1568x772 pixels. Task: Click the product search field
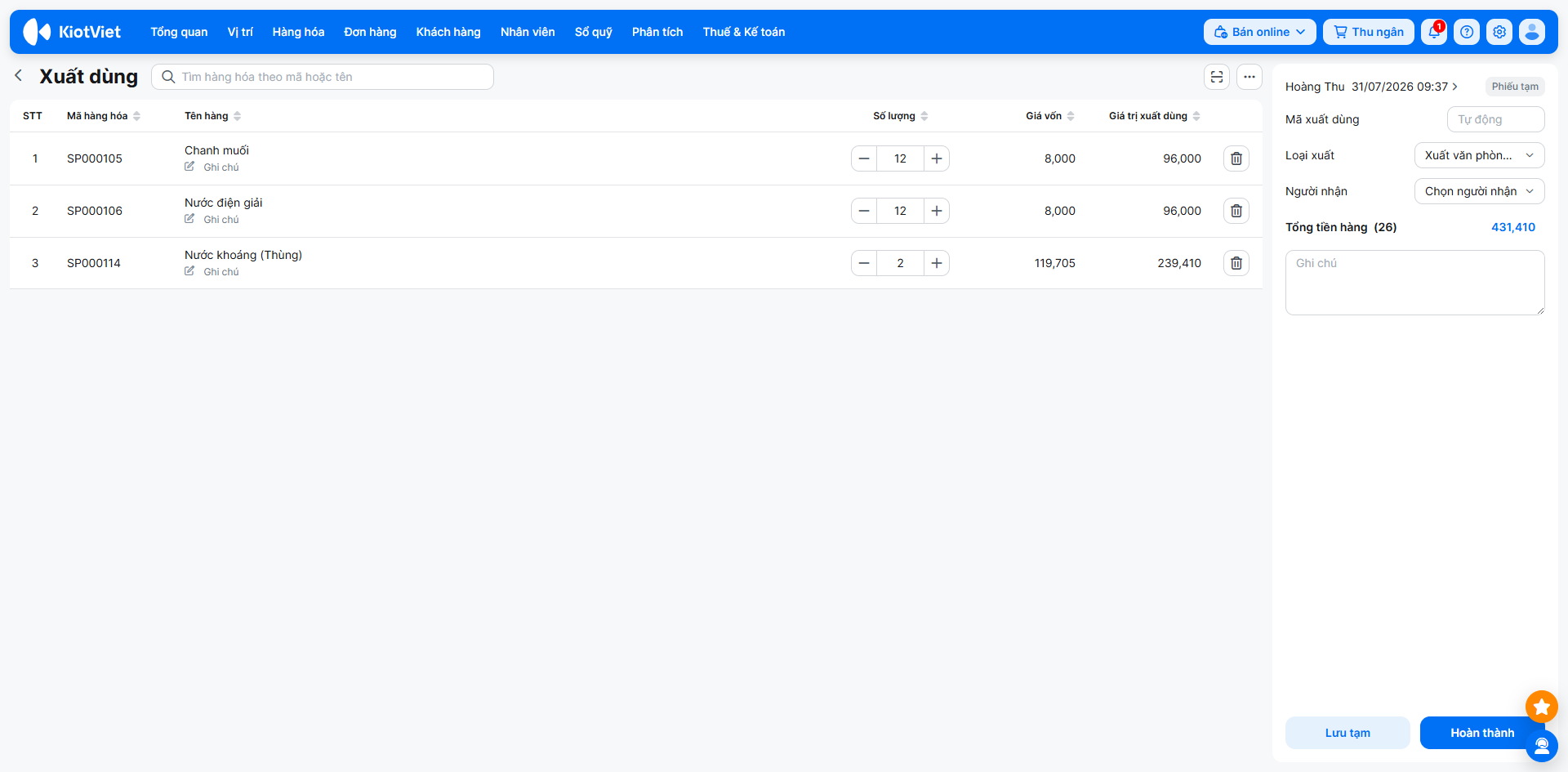coord(323,77)
